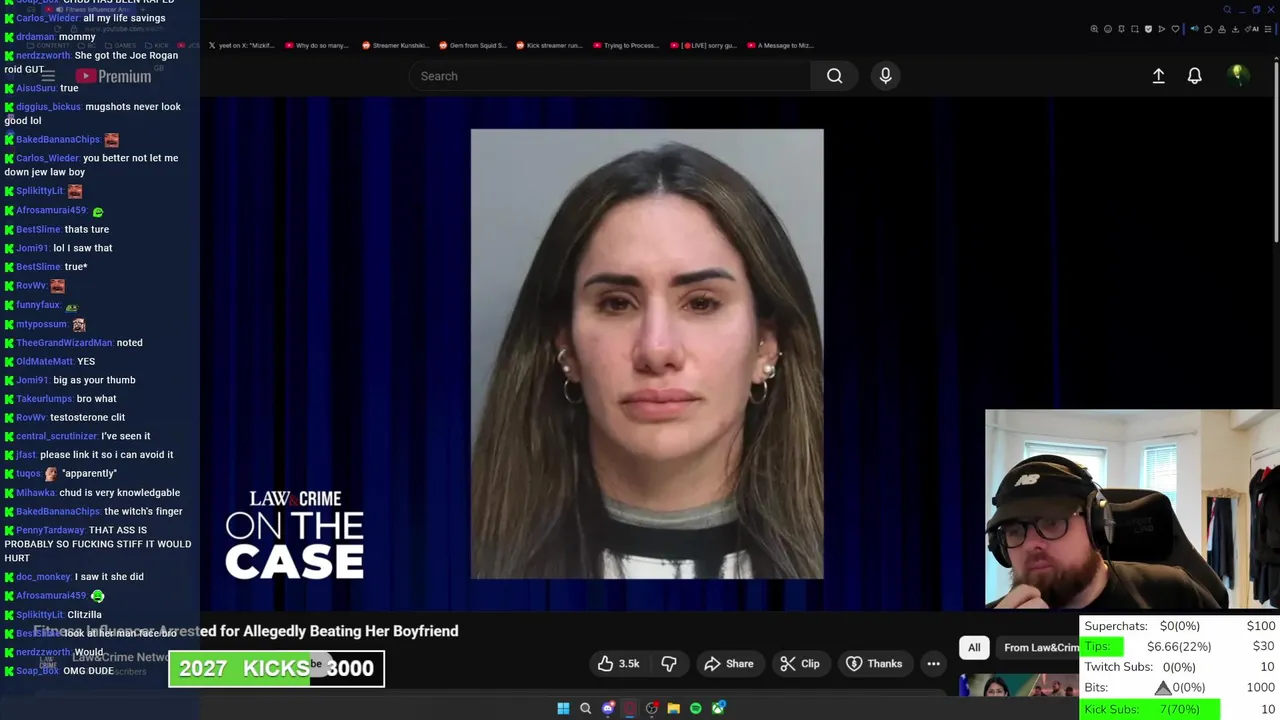Activate voice search microphone icon

click(885, 76)
